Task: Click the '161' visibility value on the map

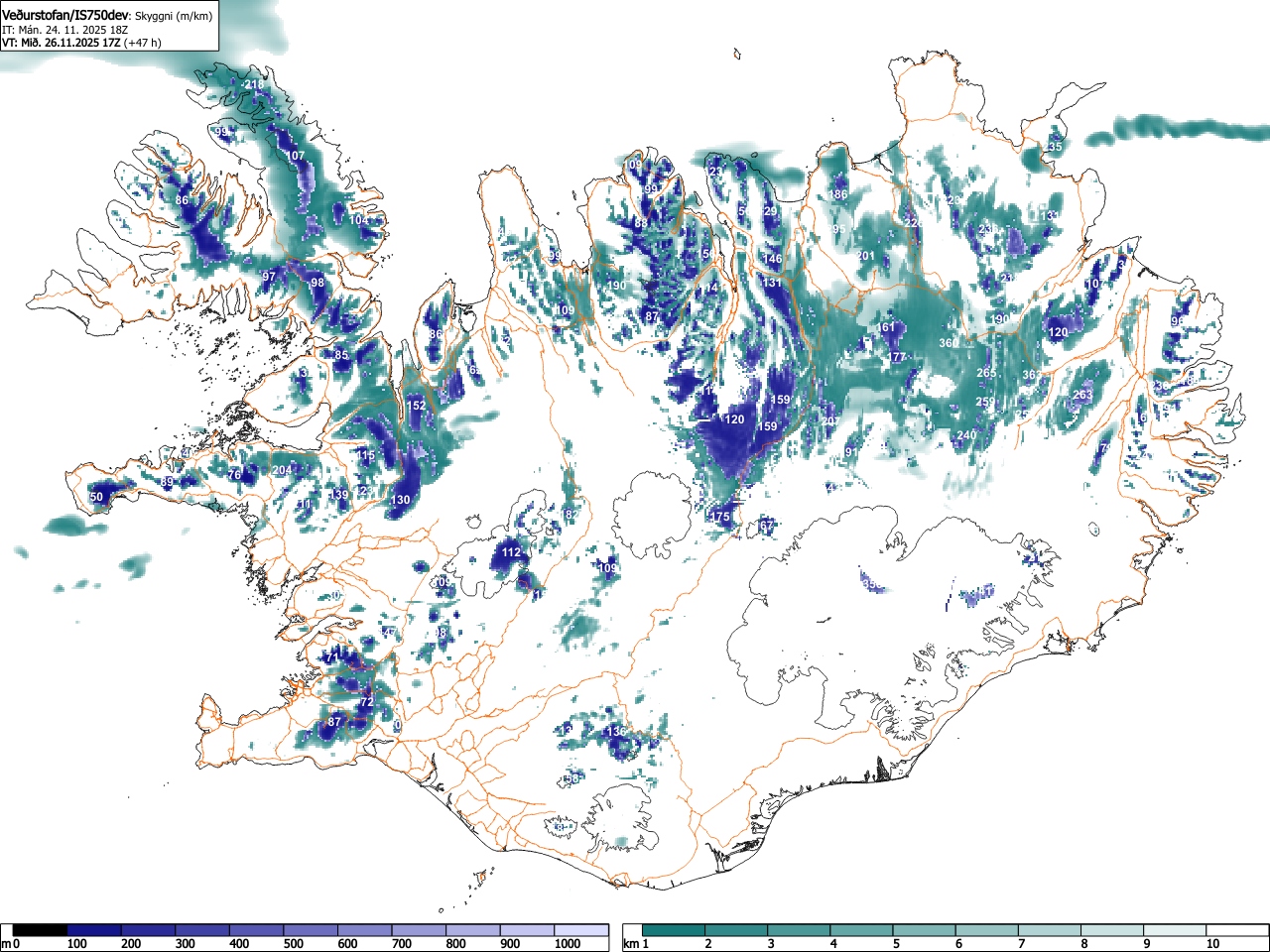Action: (886, 327)
